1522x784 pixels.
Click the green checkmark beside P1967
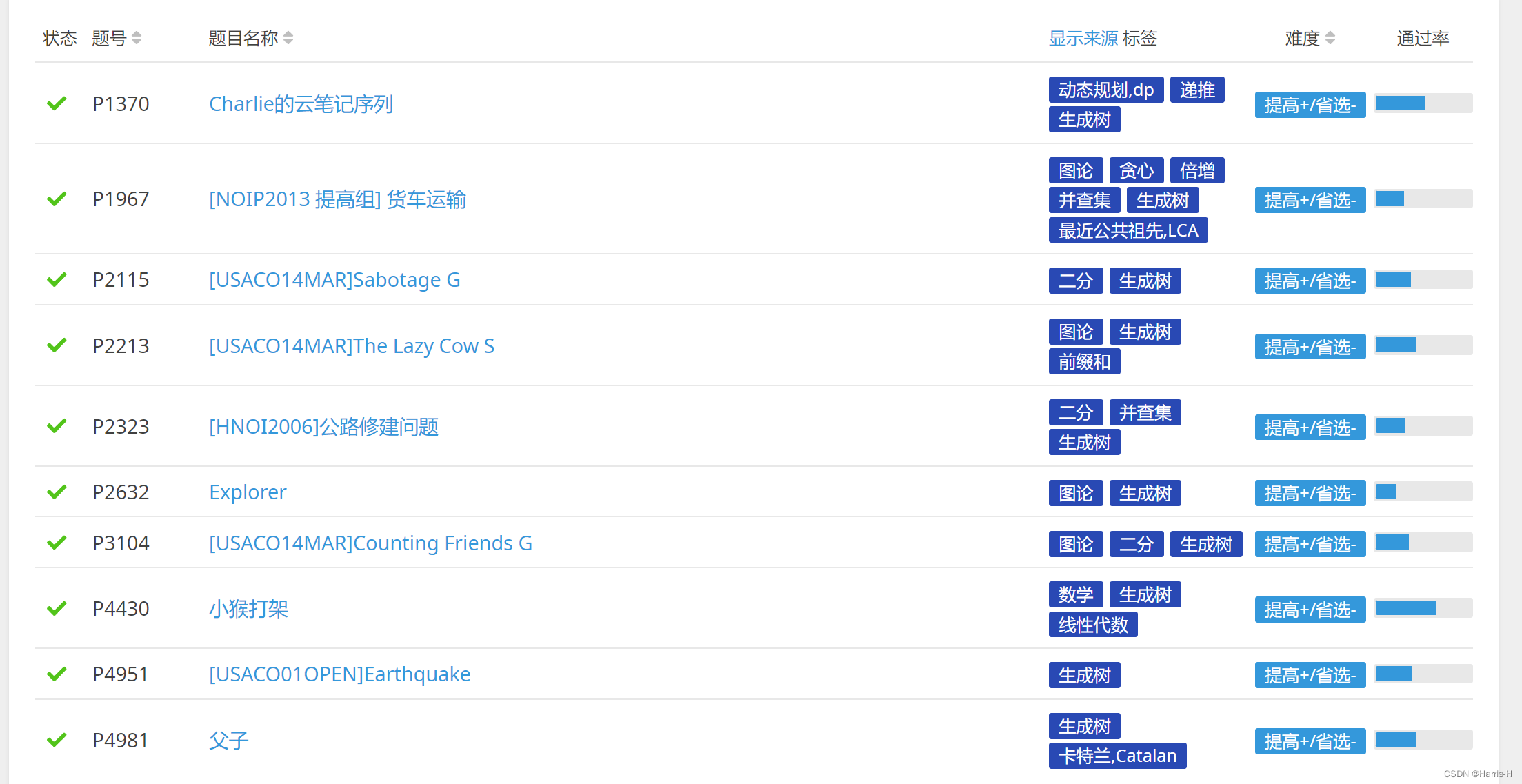pyautogui.click(x=57, y=199)
